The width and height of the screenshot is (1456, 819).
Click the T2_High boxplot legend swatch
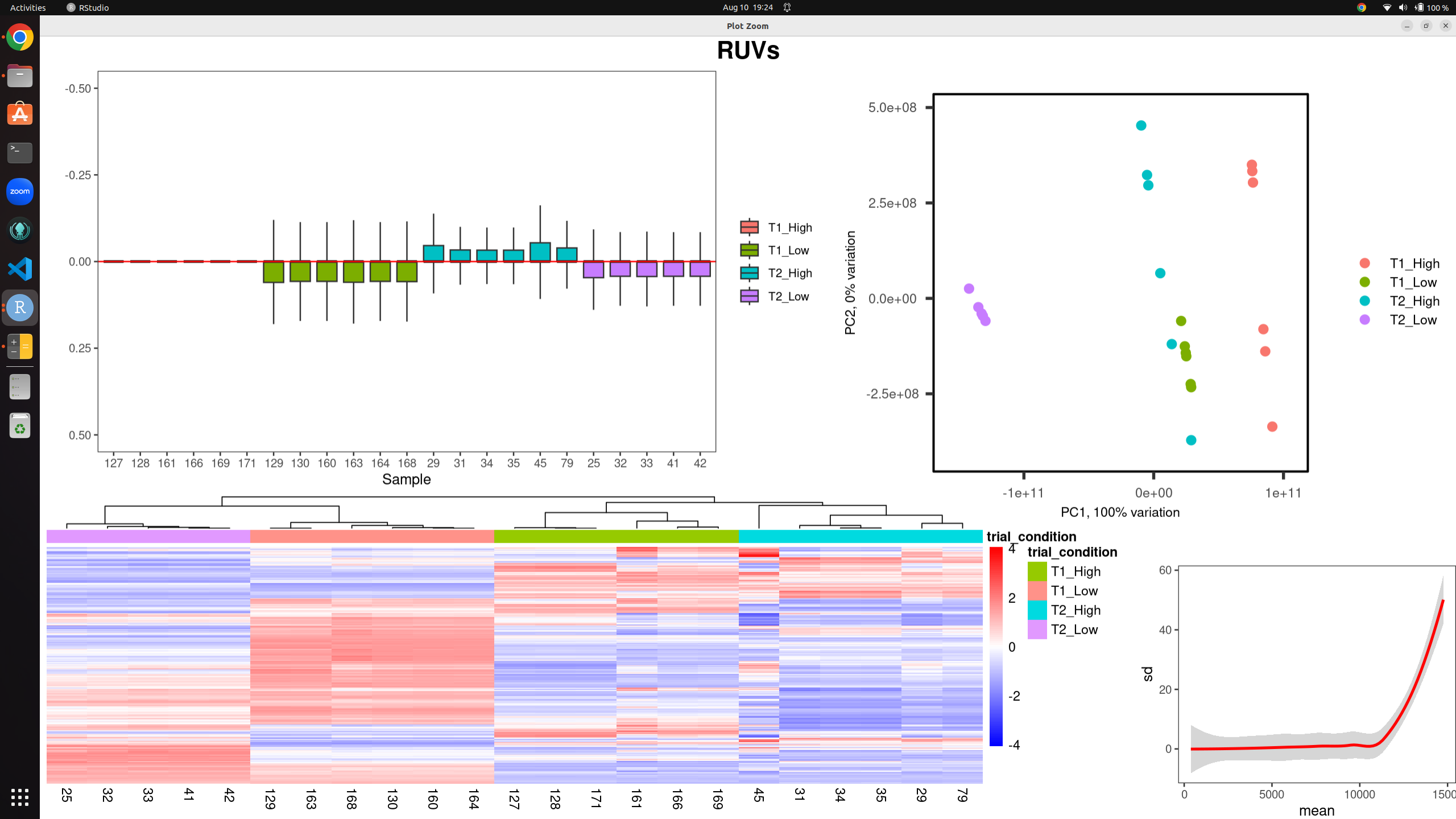(x=749, y=273)
